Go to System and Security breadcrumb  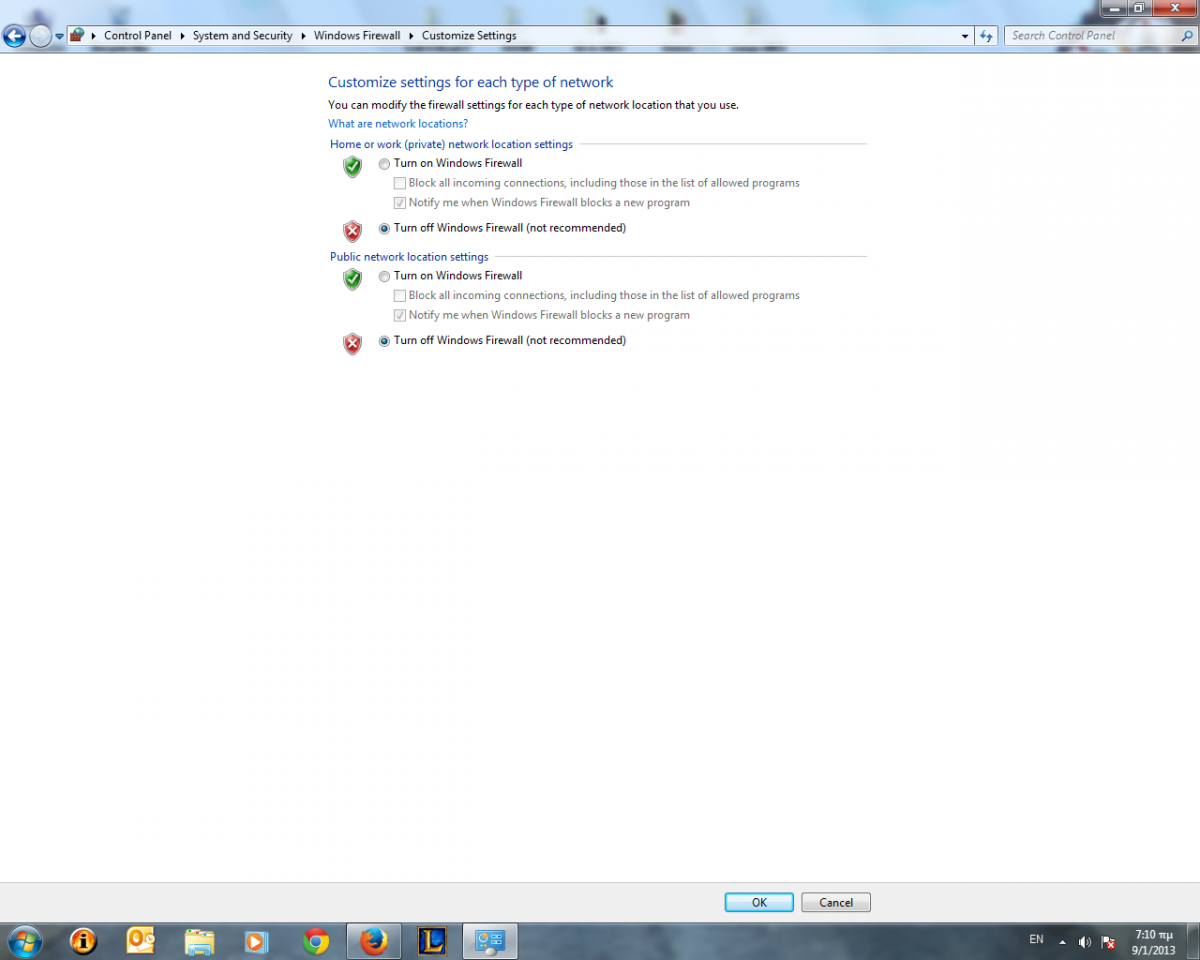243,36
